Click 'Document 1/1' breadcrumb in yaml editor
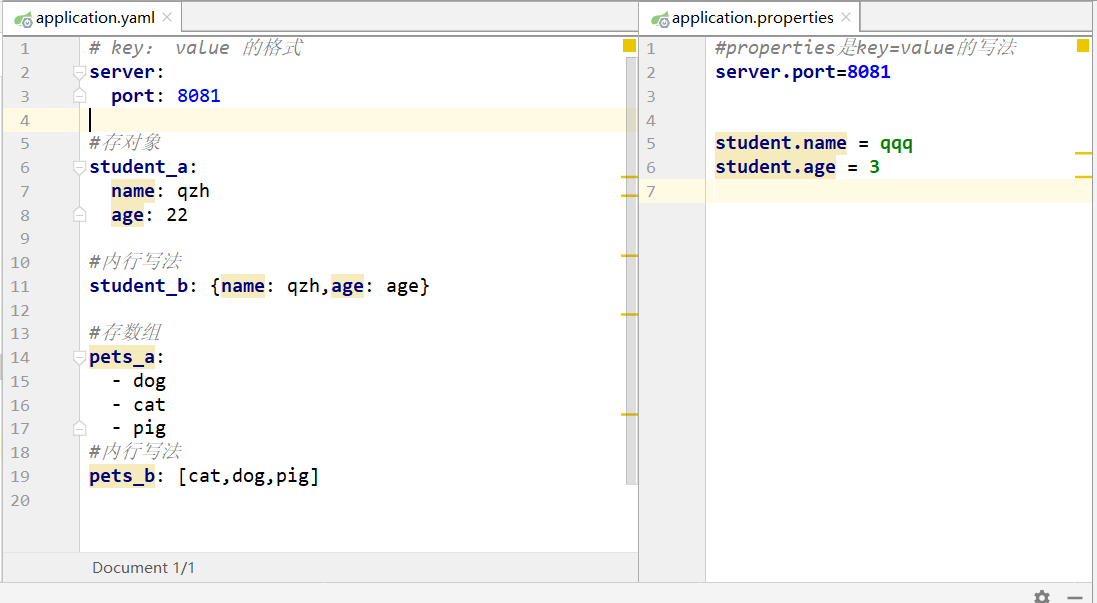This screenshot has width=1097, height=603. [x=143, y=567]
